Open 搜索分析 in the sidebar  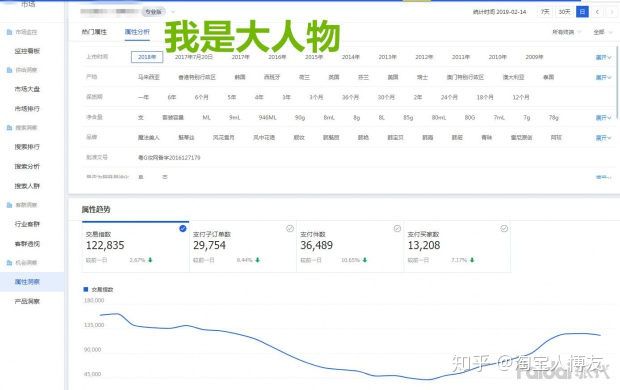(x=27, y=166)
